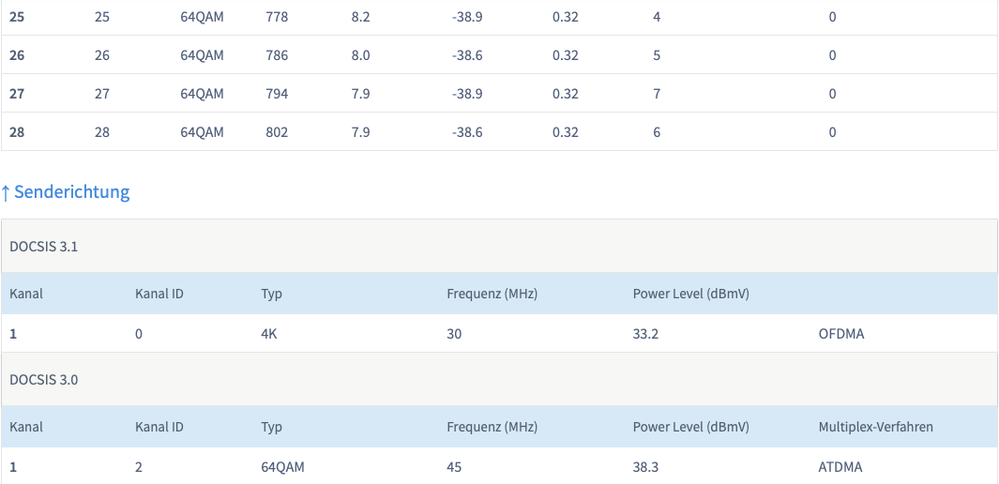Click the up arrow beside Senderichtung

(x=6, y=192)
